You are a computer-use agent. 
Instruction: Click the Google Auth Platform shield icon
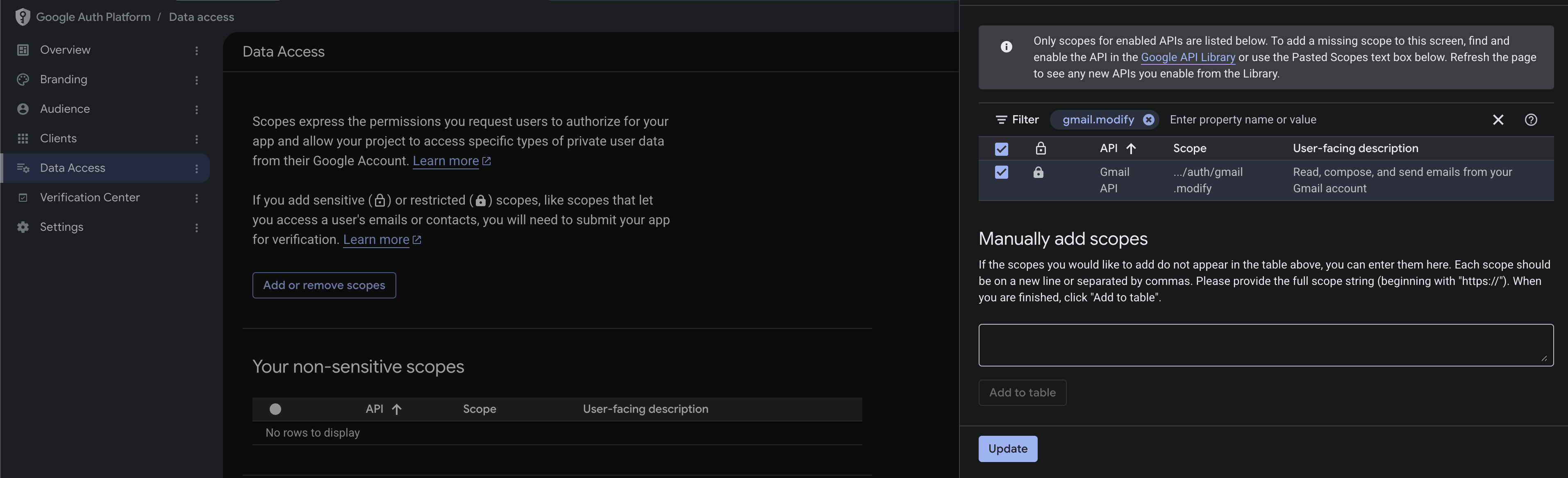23,17
